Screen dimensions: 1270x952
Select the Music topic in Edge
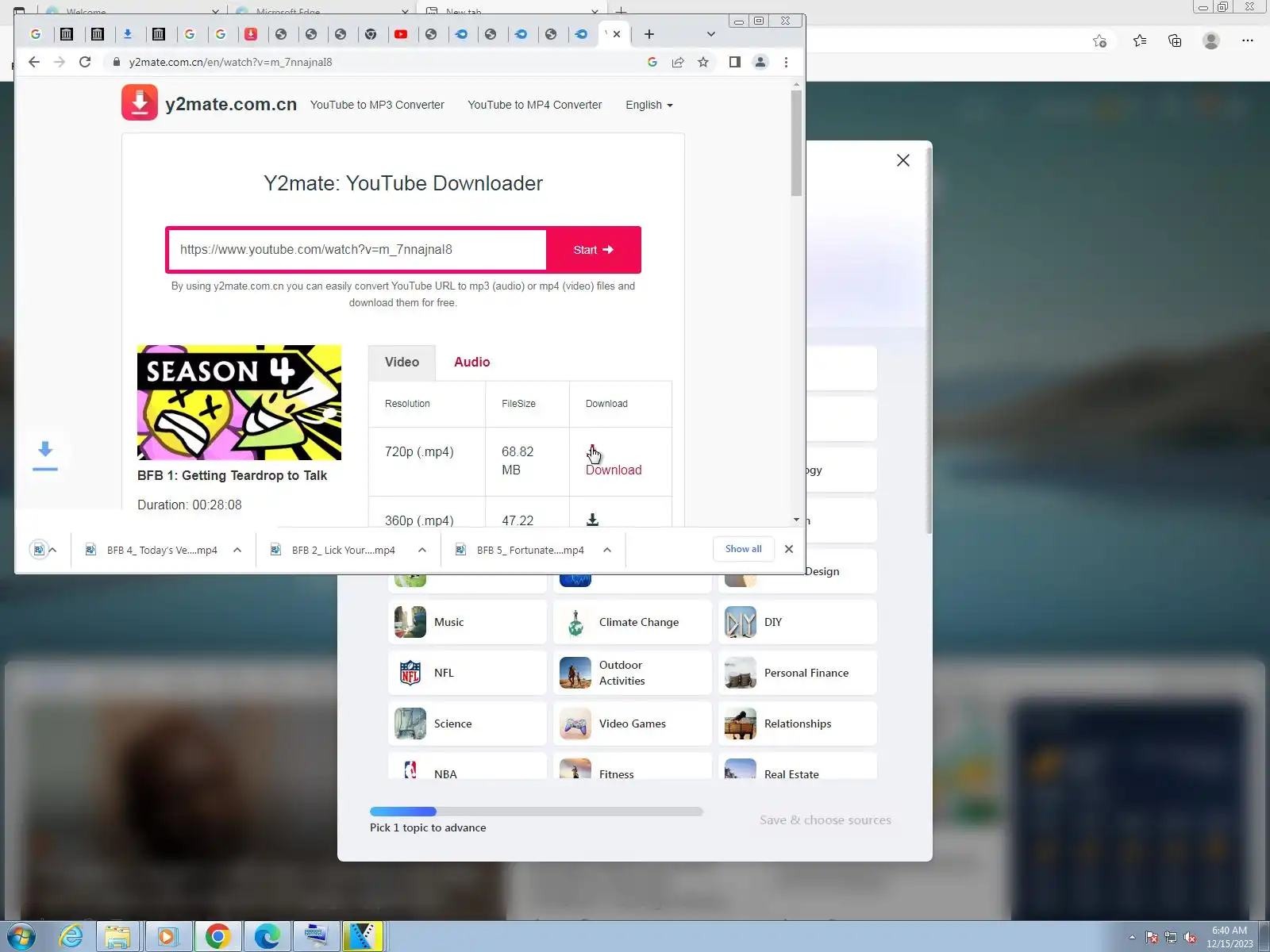tap(468, 622)
